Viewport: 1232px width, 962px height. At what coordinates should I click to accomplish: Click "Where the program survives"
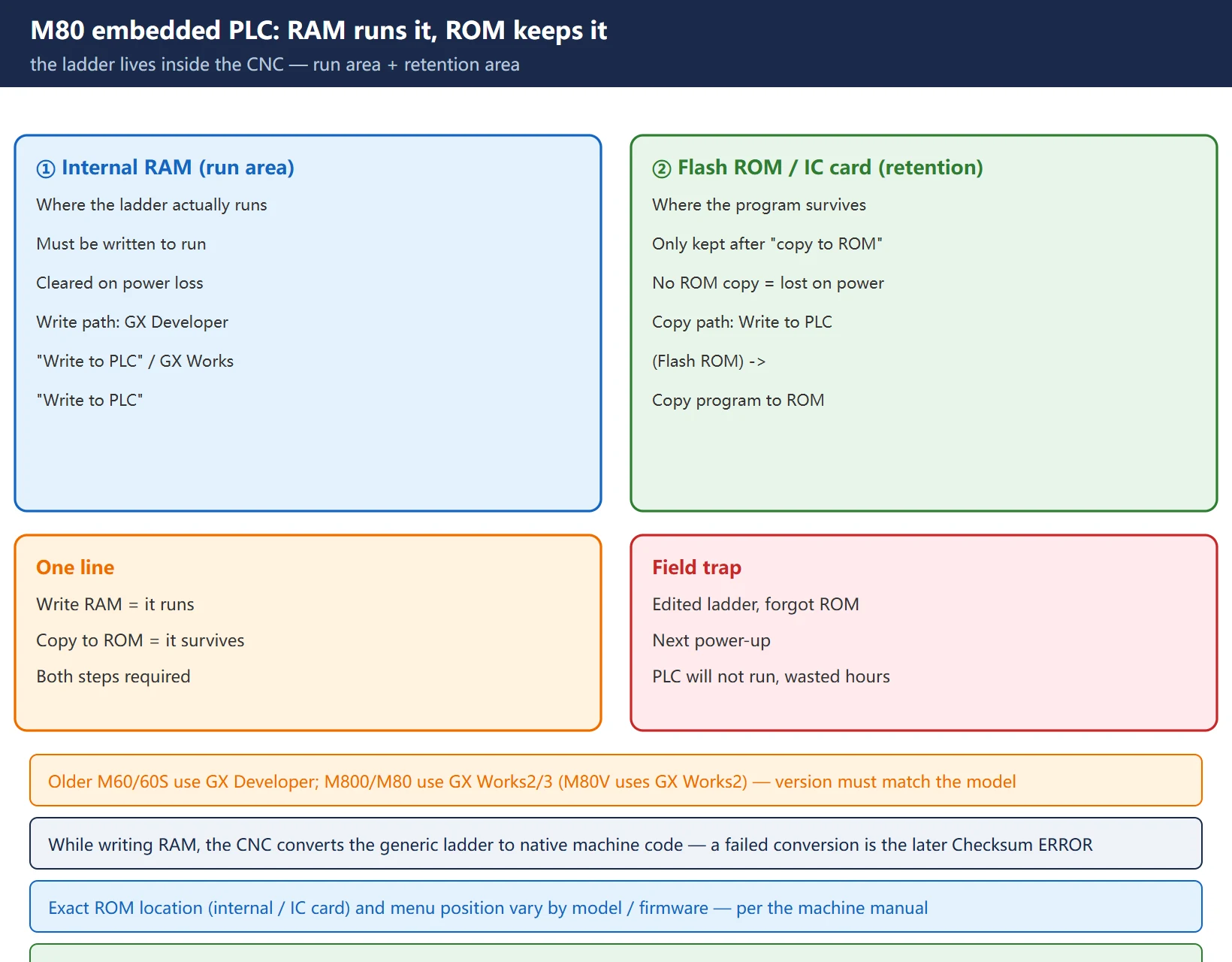point(759,205)
